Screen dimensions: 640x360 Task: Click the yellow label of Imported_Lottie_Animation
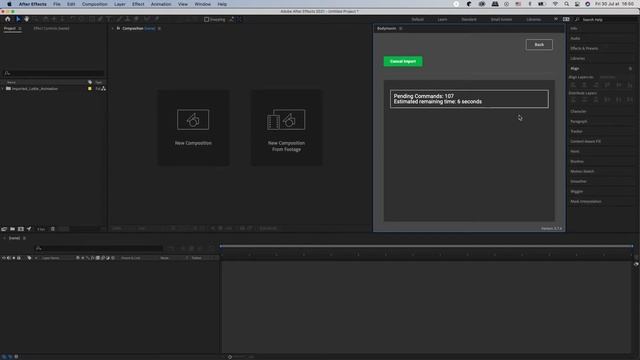point(90,89)
